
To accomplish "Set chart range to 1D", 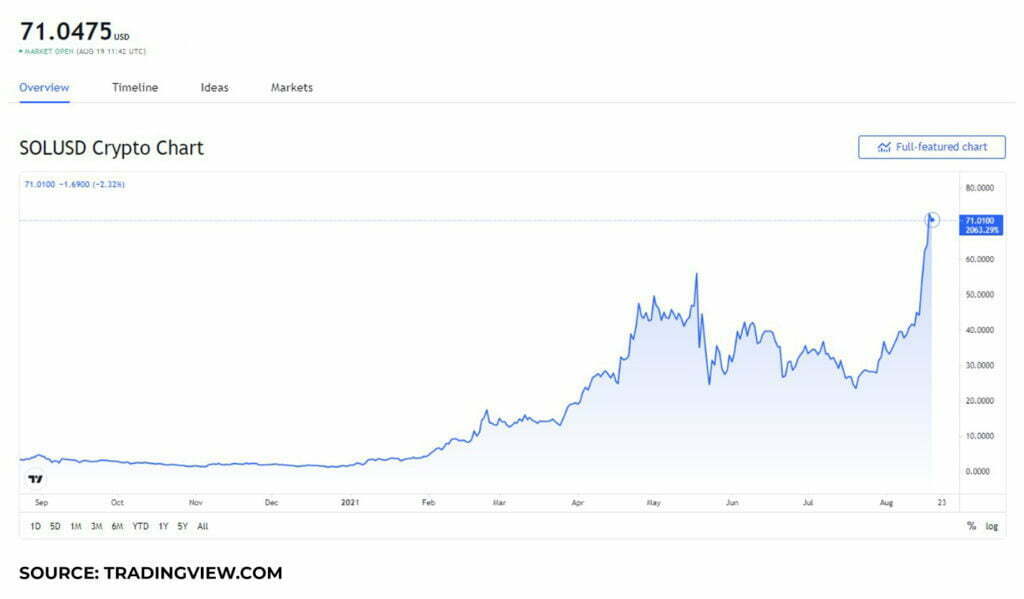I will pyautogui.click(x=35, y=526).
